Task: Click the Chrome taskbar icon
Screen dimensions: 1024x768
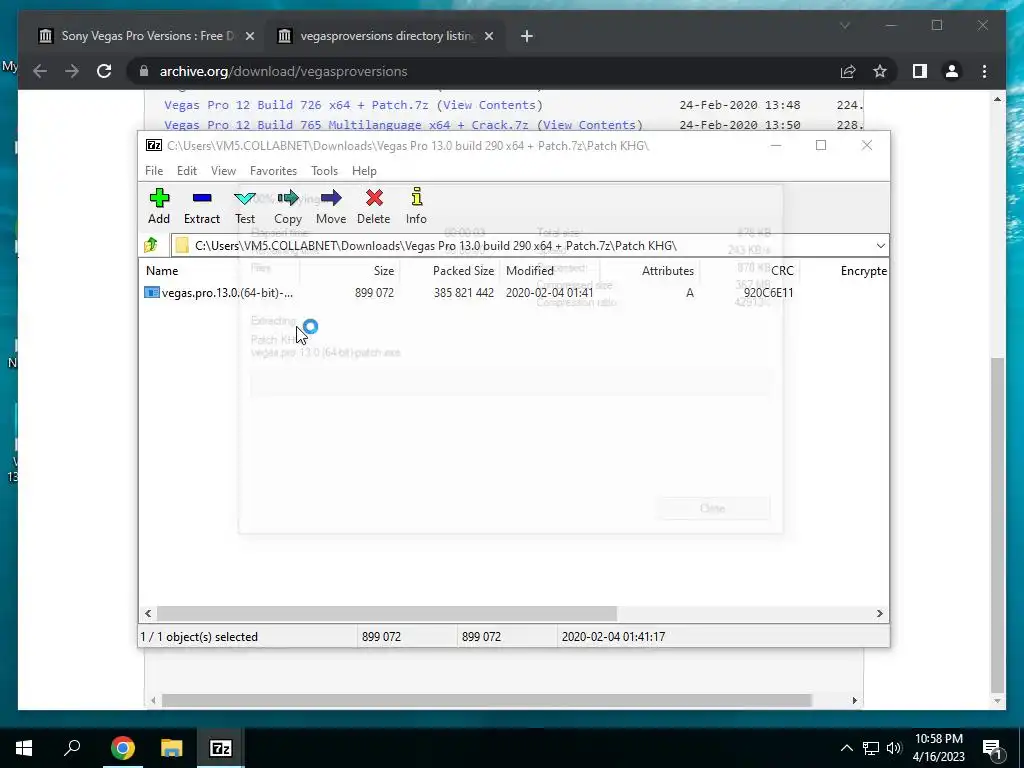Action: pyautogui.click(x=122, y=748)
